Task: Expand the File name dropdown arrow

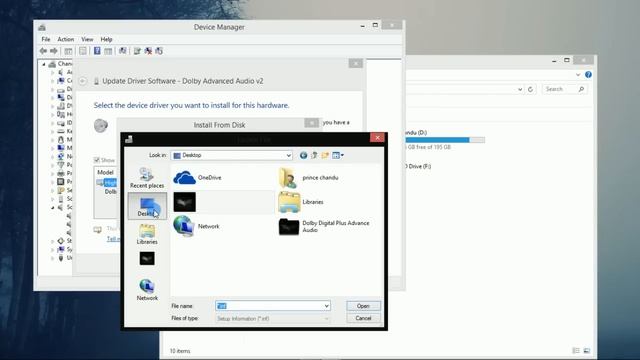Action: click(x=327, y=306)
